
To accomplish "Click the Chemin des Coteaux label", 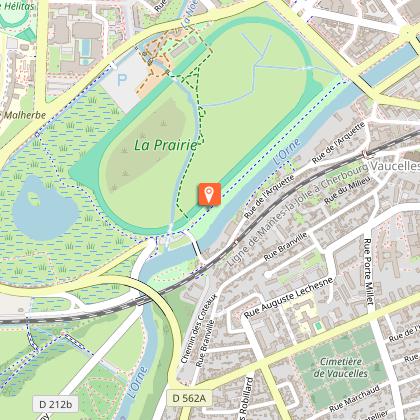I will tap(198, 328).
